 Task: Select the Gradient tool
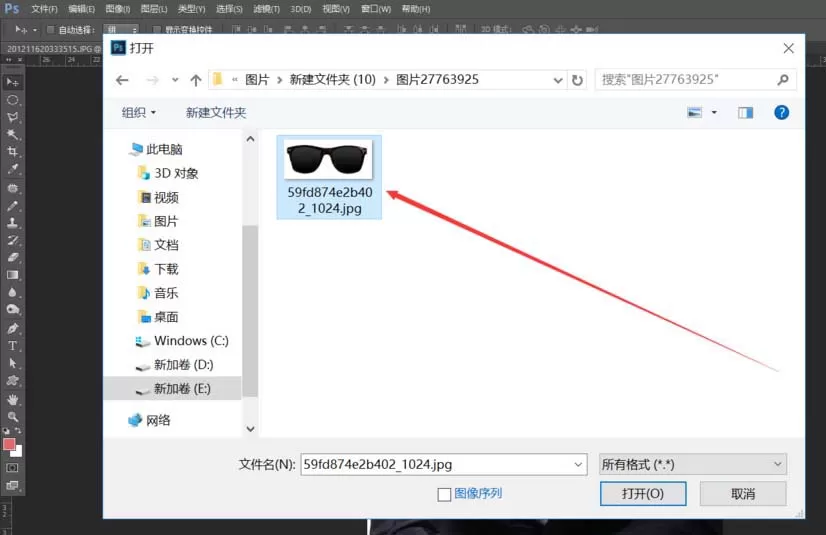pos(12,275)
